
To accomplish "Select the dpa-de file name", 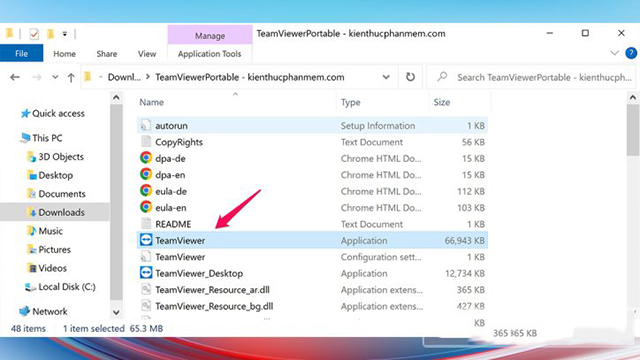I will pyautogui.click(x=170, y=158).
